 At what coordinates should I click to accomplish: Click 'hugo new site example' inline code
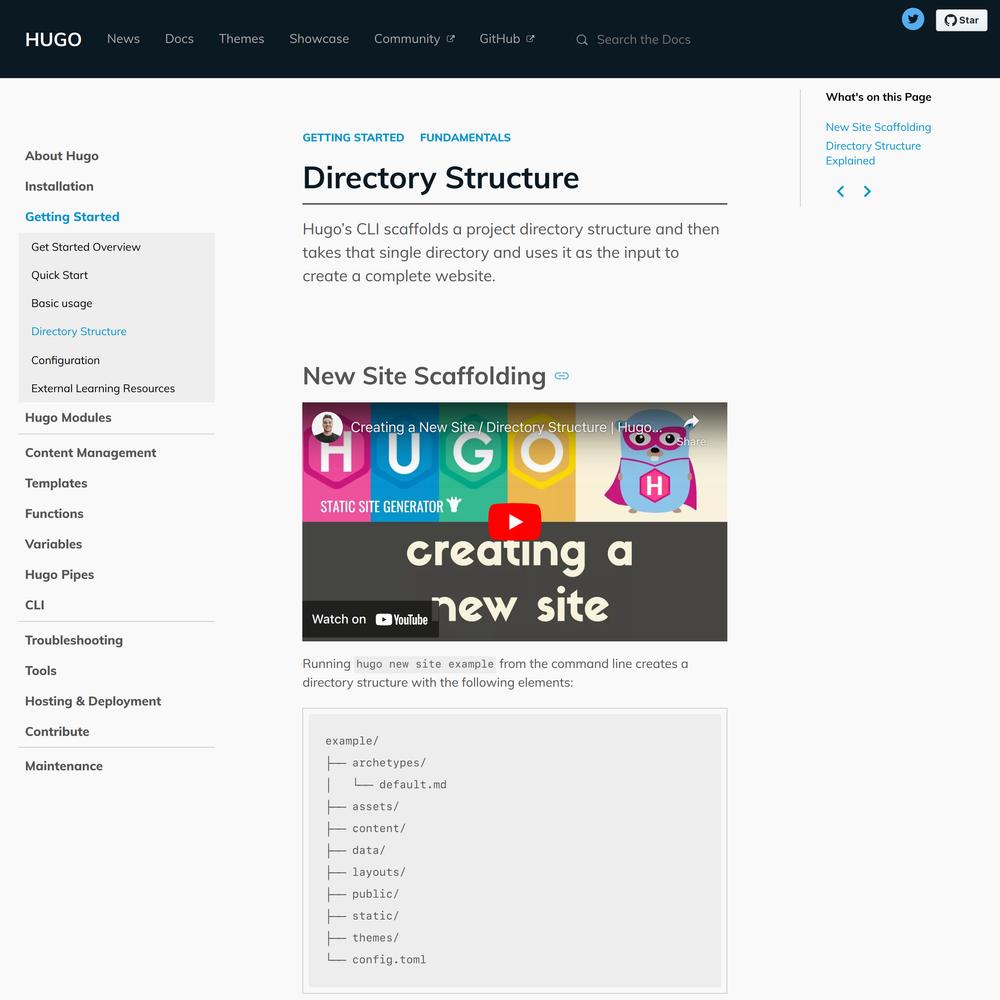(425, 664)
